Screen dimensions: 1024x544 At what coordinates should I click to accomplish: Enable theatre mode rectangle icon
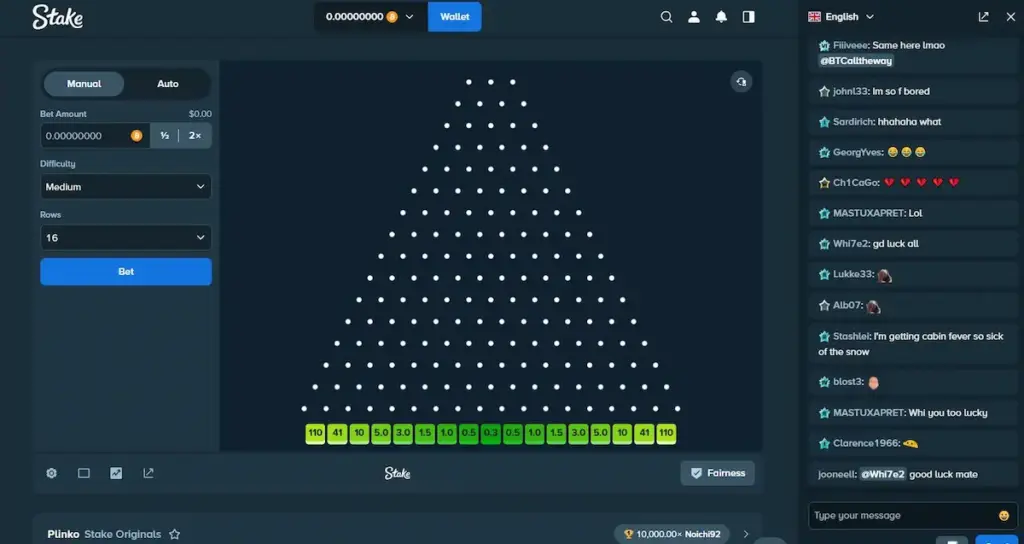click(x=84, y=473)
